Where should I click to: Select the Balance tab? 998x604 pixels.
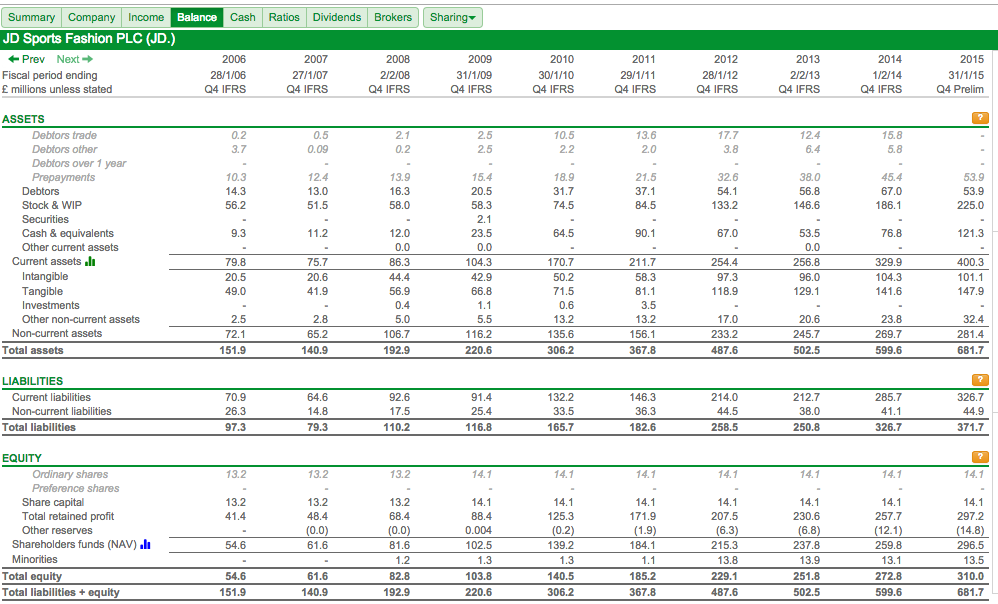(197, 17)
